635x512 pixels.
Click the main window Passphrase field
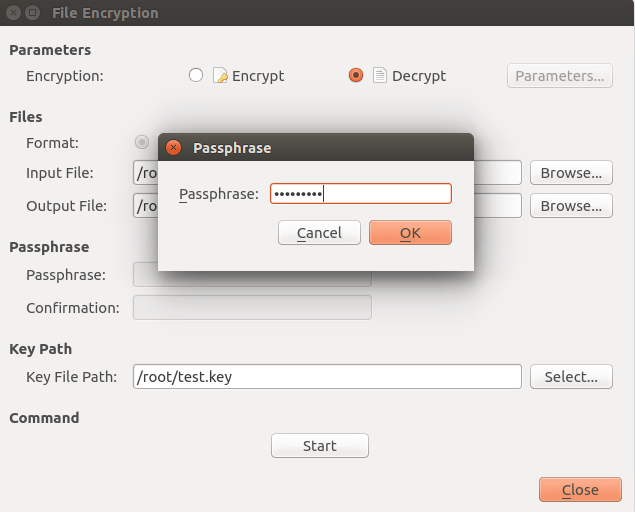pos(252,275)
